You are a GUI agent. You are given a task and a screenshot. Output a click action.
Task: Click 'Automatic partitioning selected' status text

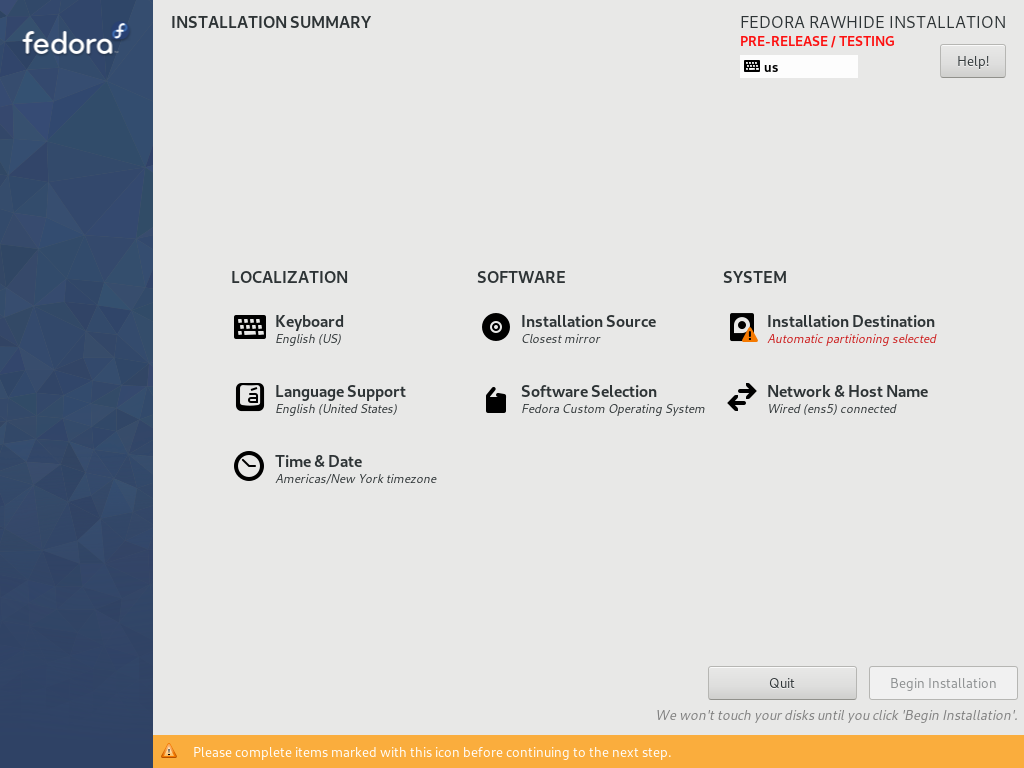pyautogui.click(x=852, y=339)
